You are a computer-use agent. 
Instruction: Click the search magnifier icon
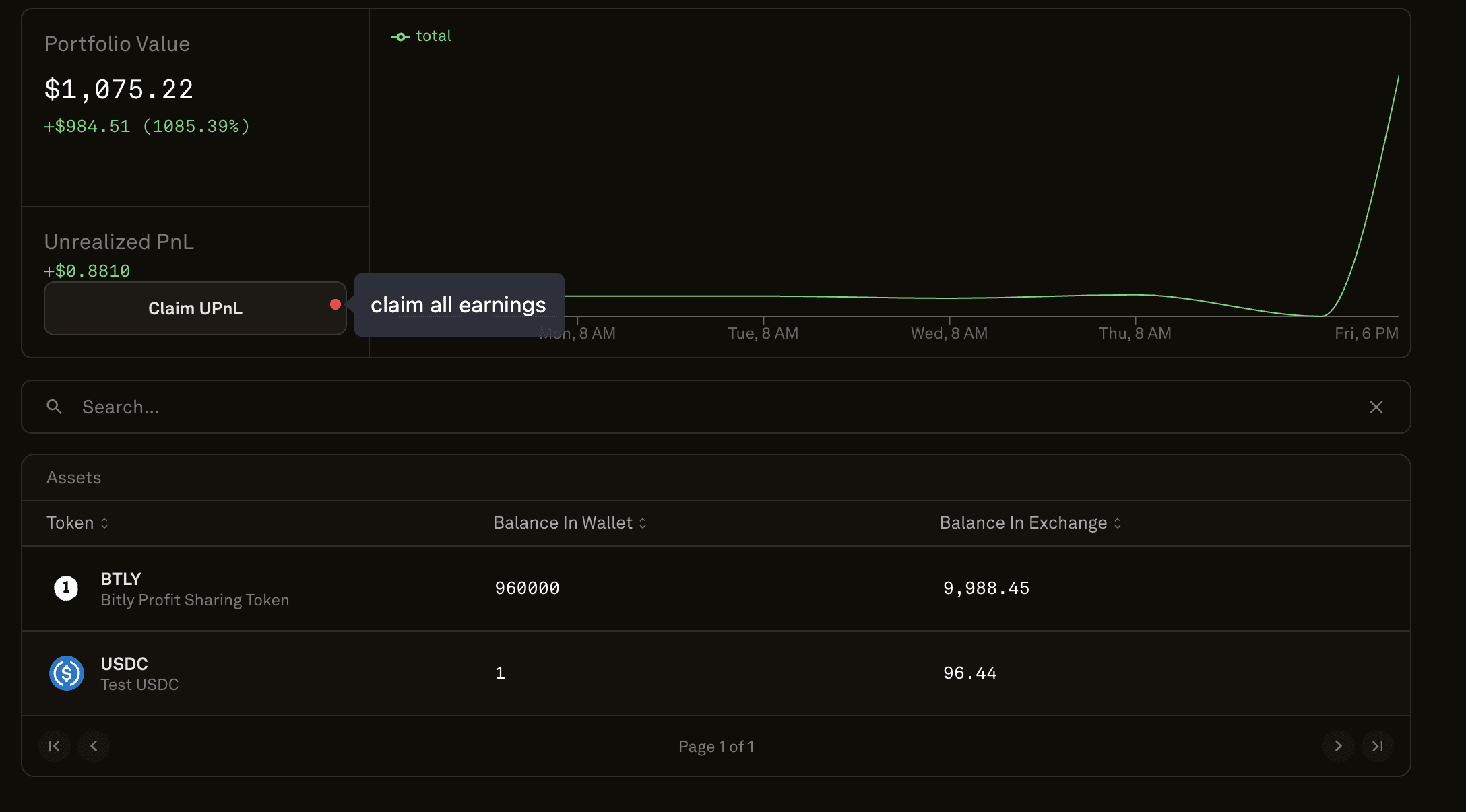54,407
